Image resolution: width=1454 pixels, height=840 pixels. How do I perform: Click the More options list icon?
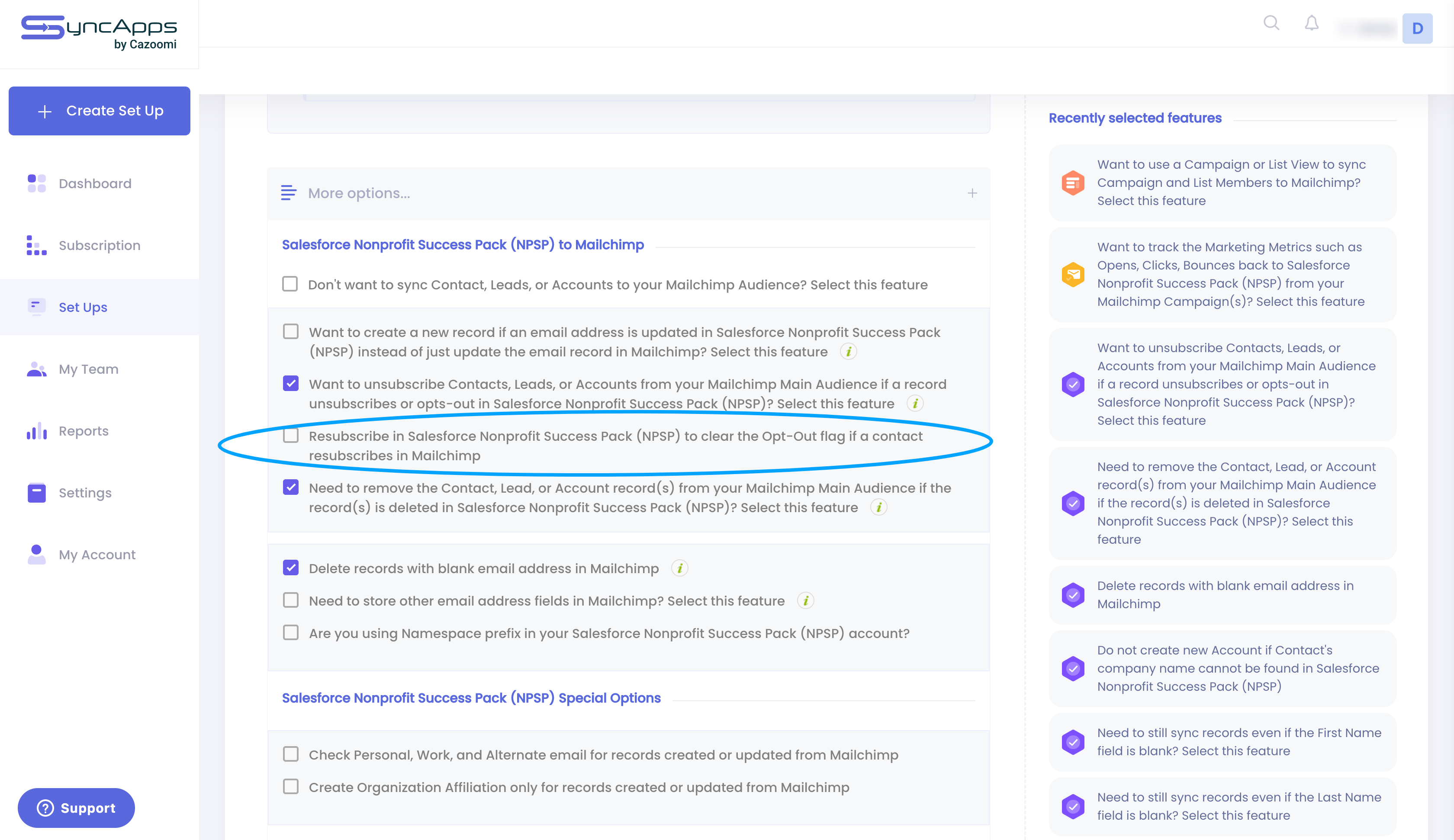tap(289, 192)
